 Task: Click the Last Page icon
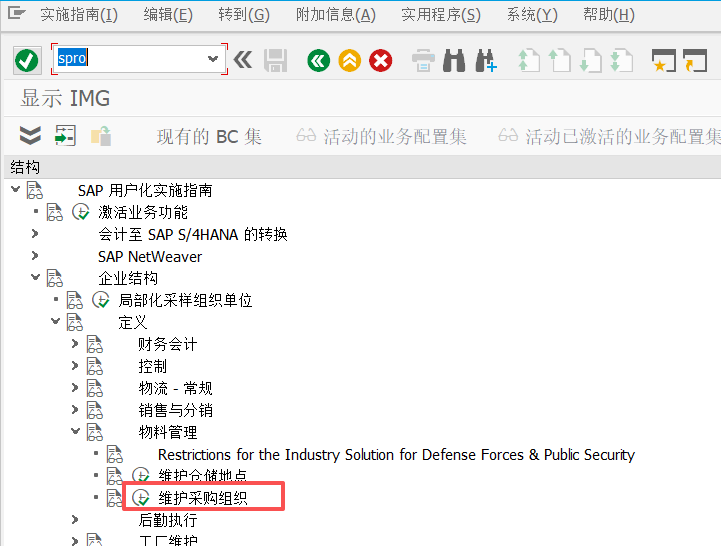pyautogui.click(x=621, y=60)
